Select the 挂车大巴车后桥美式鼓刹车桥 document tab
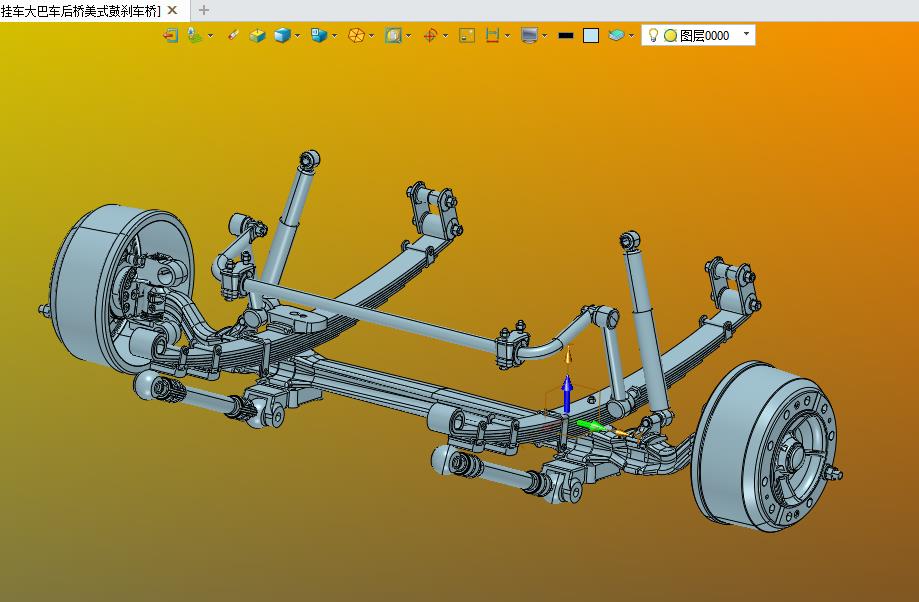The image size is (919, 602). coord(81,11)
